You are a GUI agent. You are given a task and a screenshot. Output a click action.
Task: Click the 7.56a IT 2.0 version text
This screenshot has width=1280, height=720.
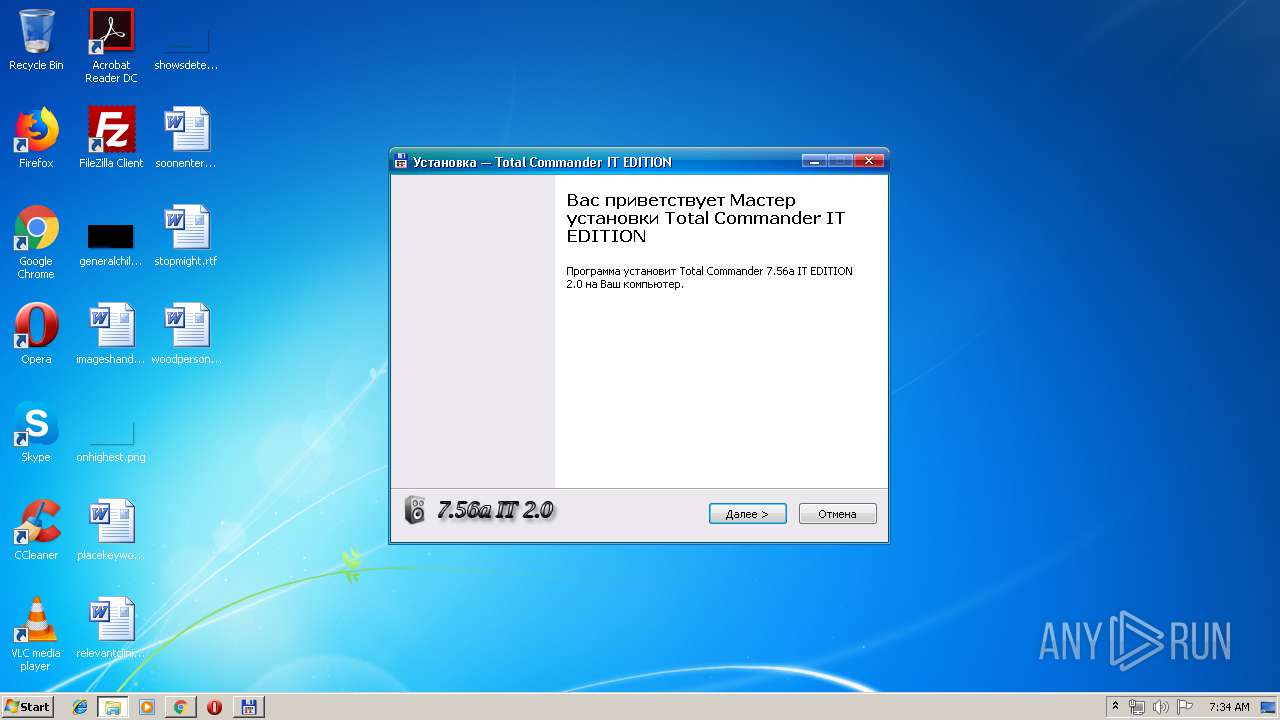click(495, 510)
